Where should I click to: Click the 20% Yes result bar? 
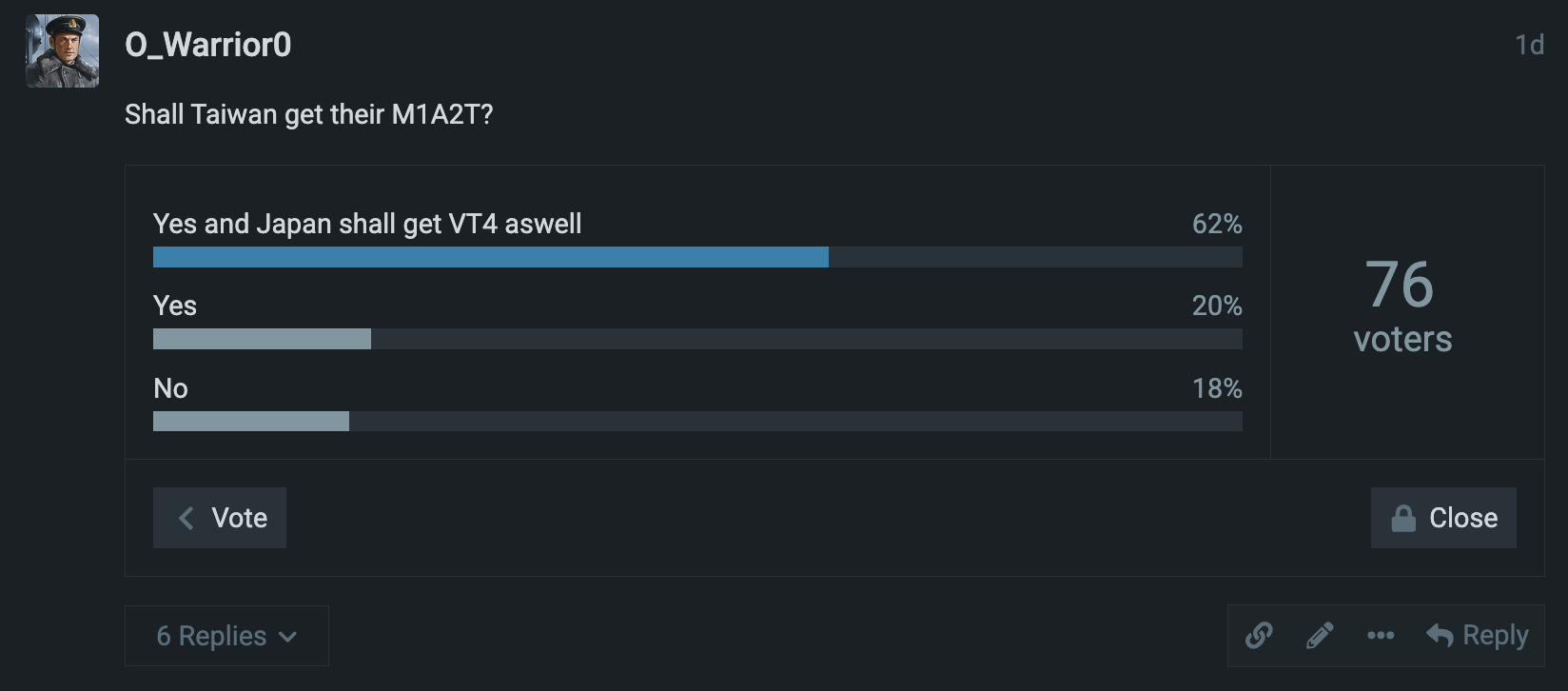(x=262, y=339)
